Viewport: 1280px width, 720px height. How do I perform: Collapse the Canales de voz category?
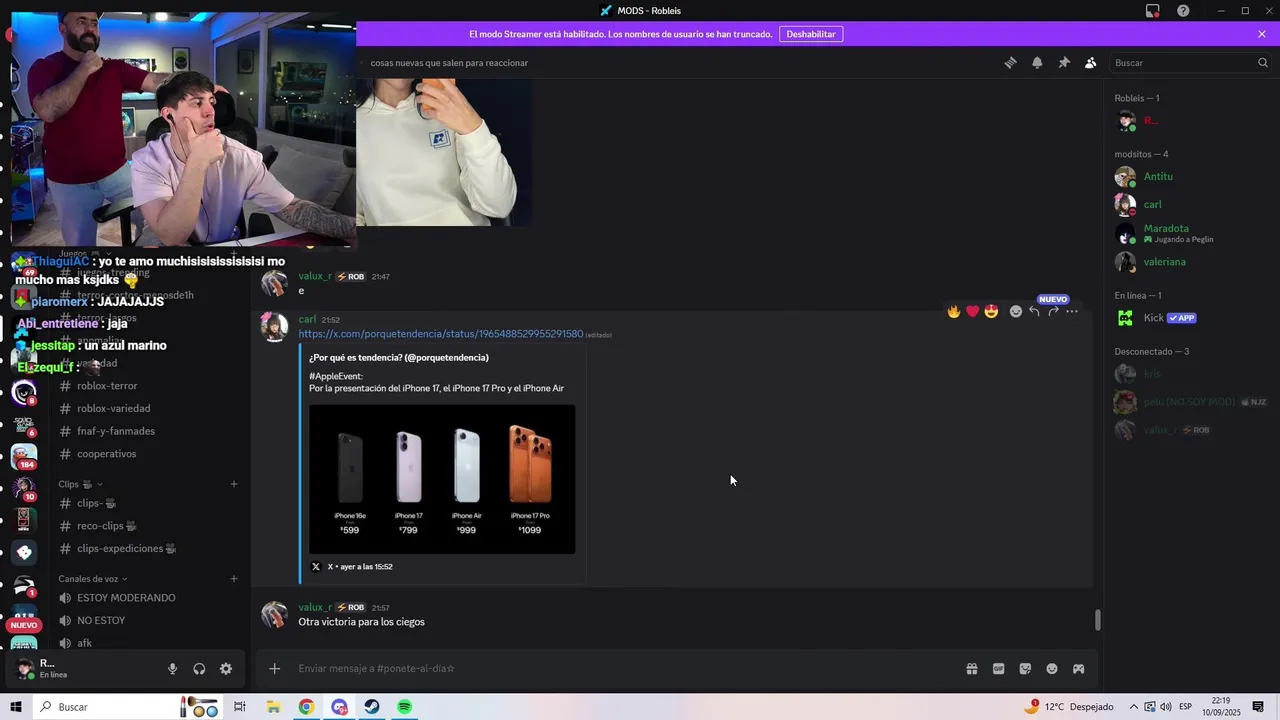point(93,579)
